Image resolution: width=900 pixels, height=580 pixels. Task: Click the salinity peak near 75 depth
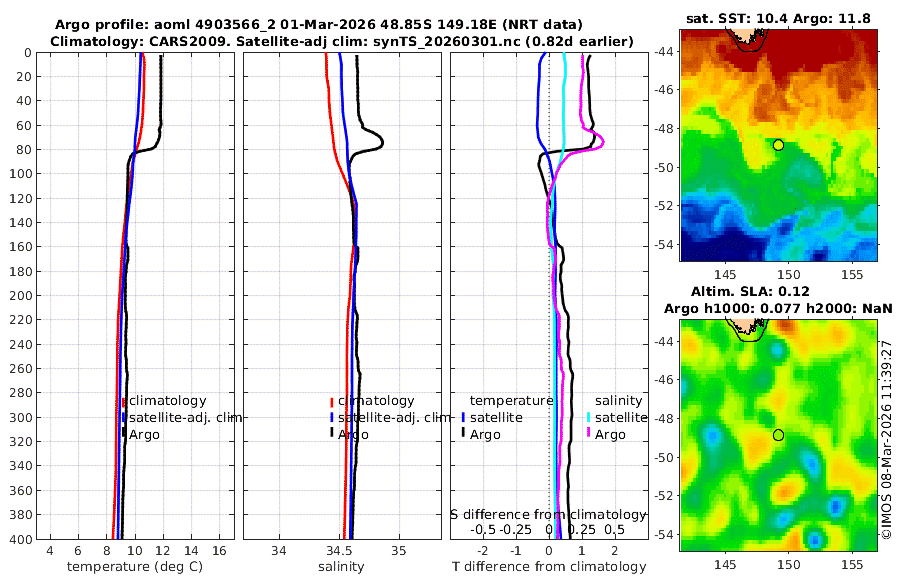[382, 142]
